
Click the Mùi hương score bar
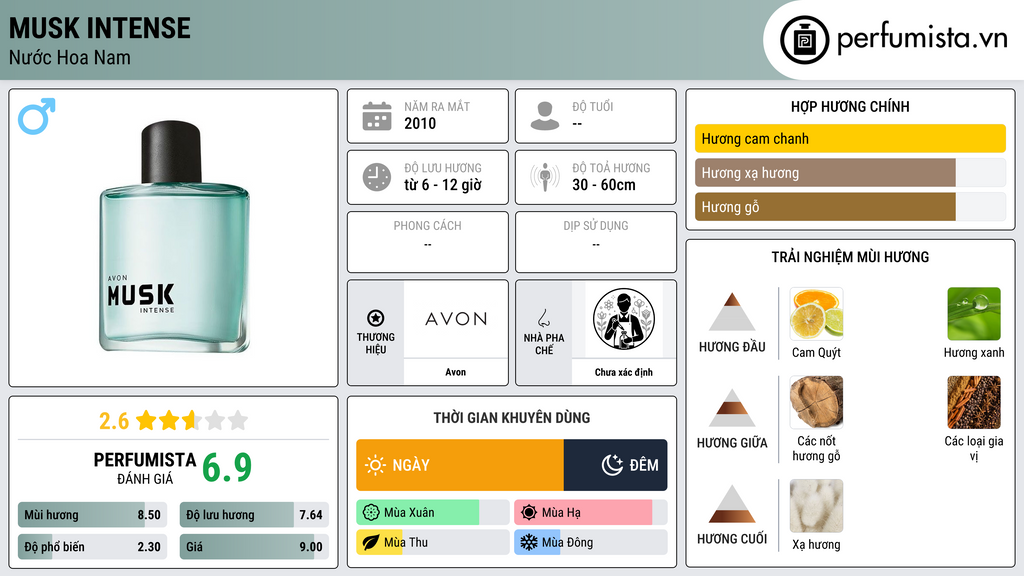pos(92,515)
